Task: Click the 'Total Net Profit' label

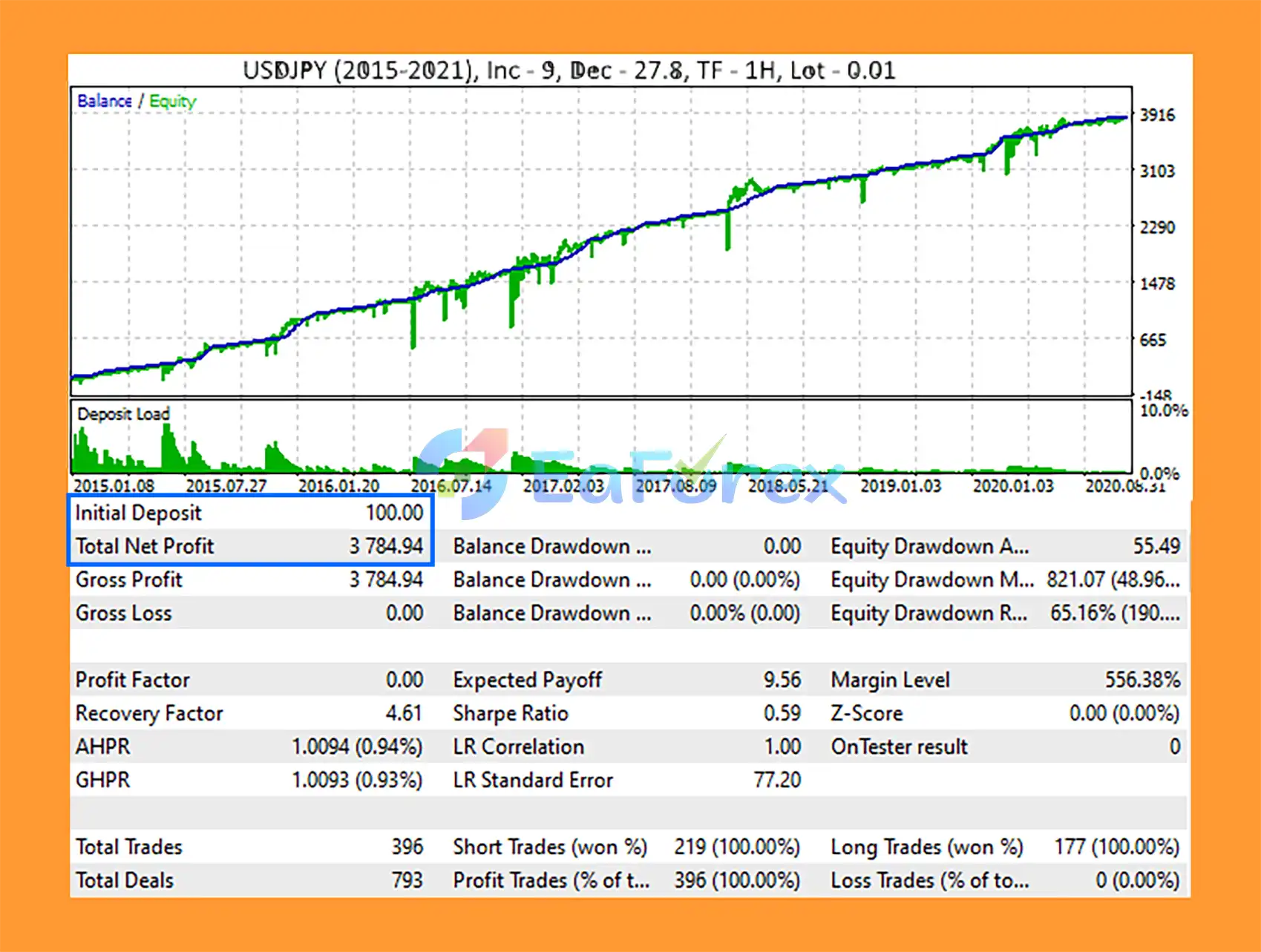Action: (145, 546)
